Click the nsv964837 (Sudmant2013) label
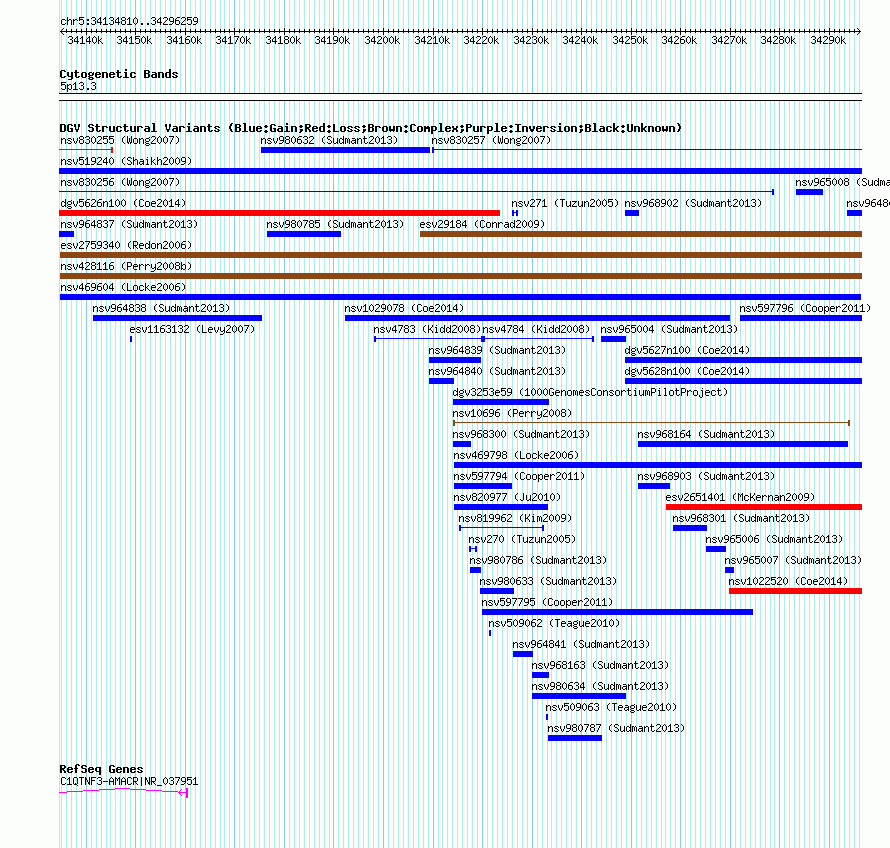The width and height of the screenshot is (890, 848). 129,224
